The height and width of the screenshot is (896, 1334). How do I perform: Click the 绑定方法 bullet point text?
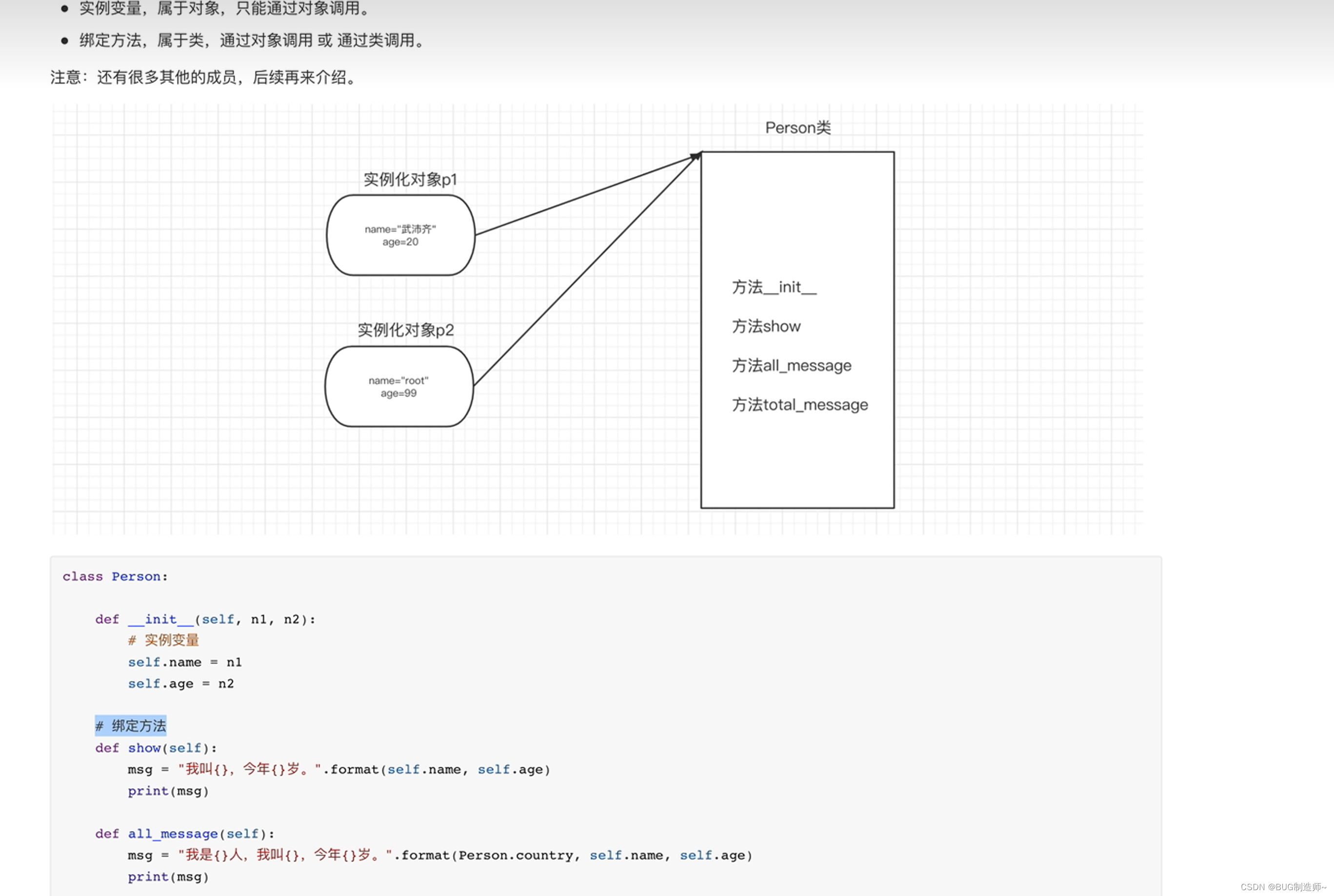252,40
